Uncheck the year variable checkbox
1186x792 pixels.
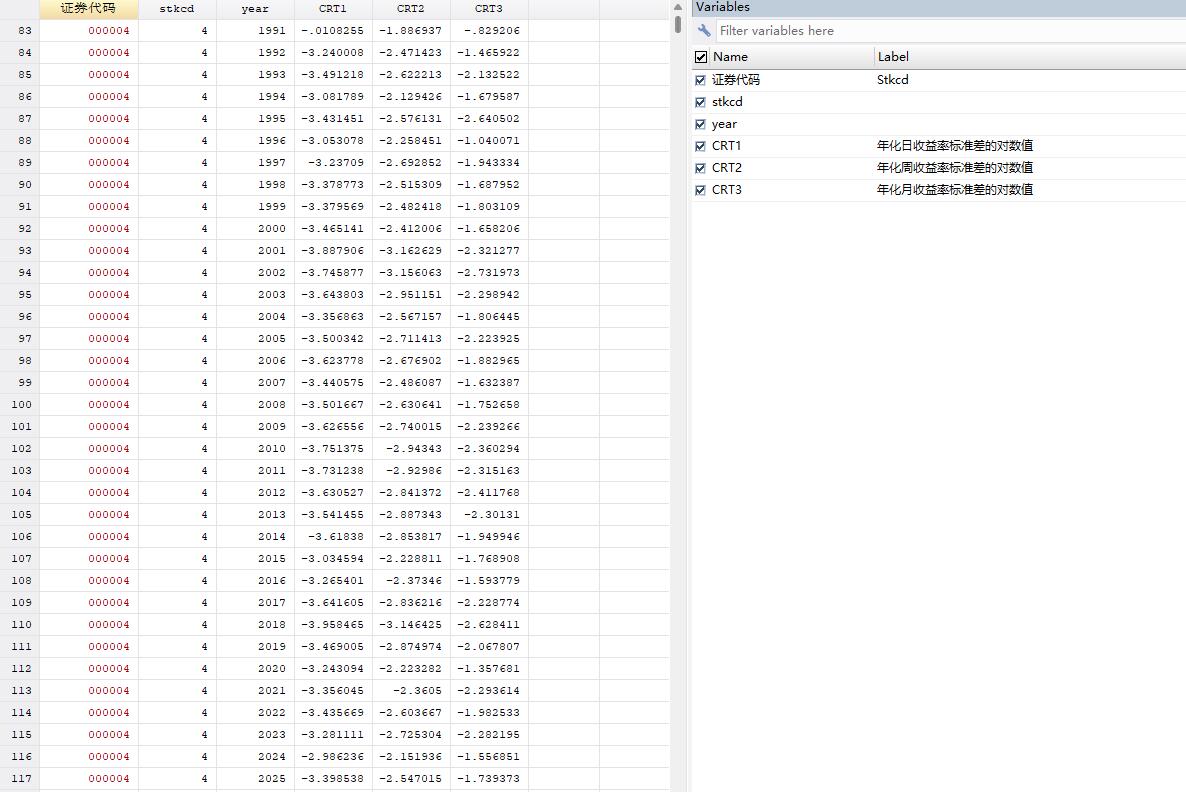[700, 124]
